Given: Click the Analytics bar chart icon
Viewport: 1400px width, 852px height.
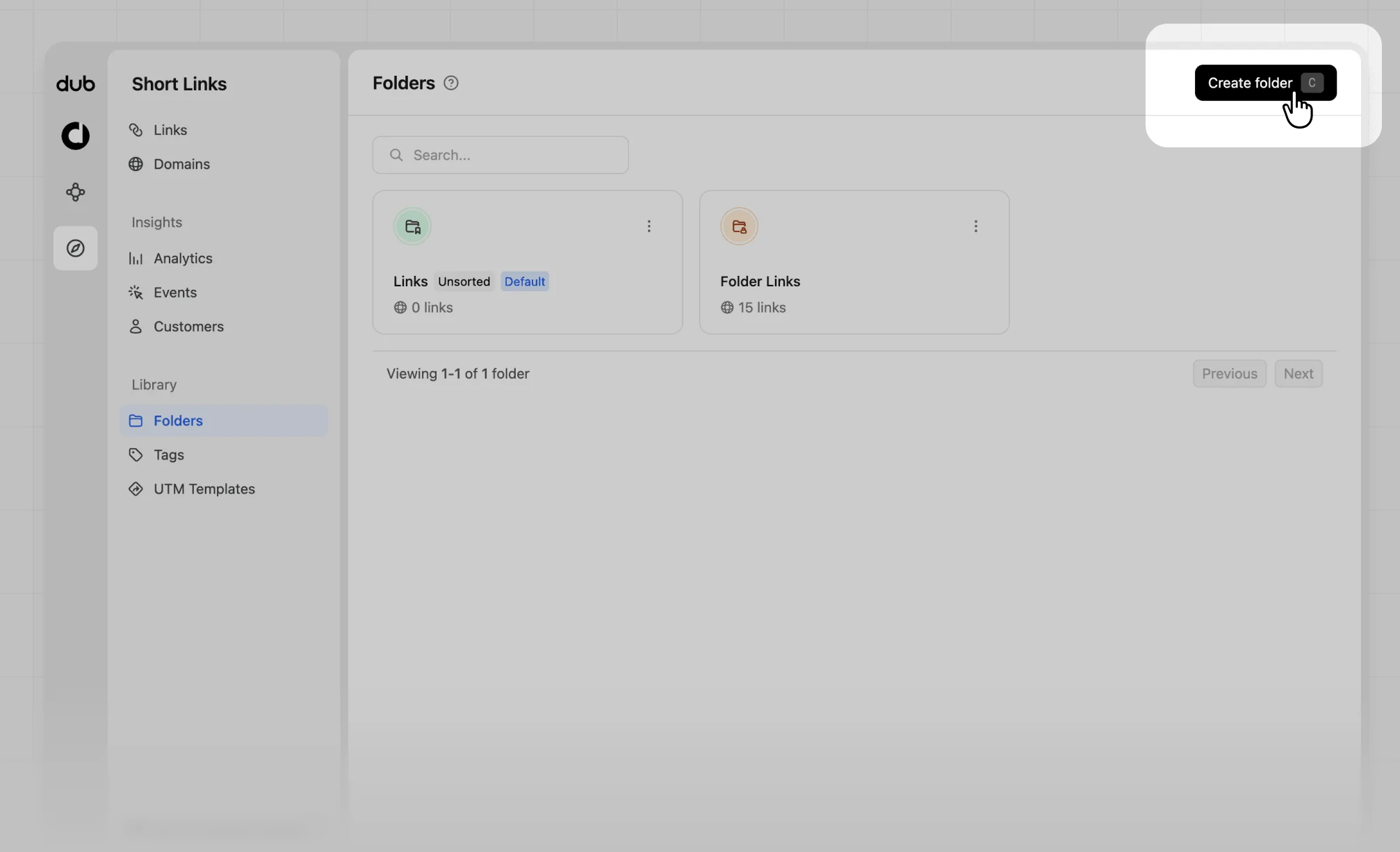Looking at the screenshot, I should 136,259.
